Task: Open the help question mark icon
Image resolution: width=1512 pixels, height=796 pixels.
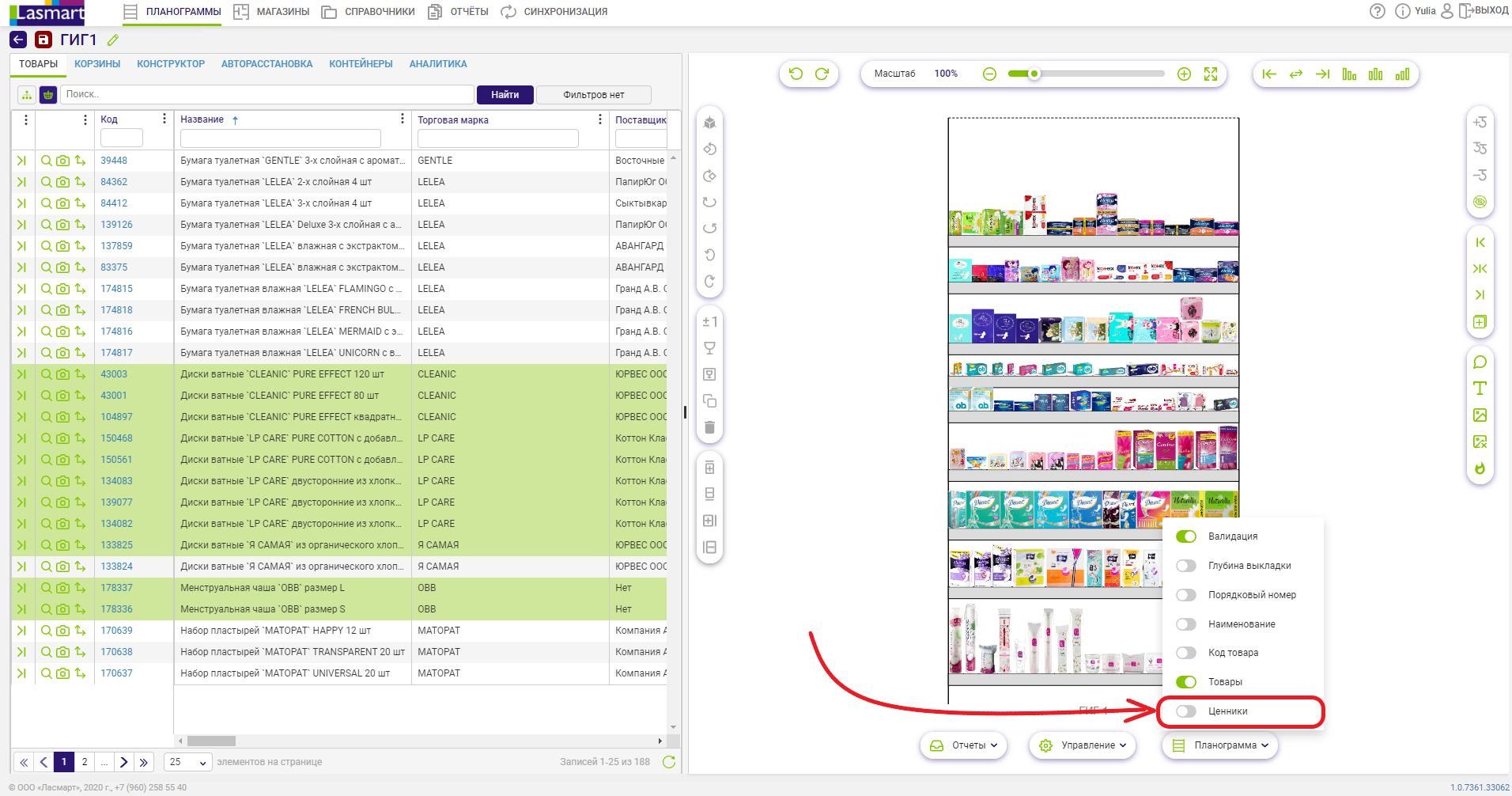Action: coord(1378,11)
